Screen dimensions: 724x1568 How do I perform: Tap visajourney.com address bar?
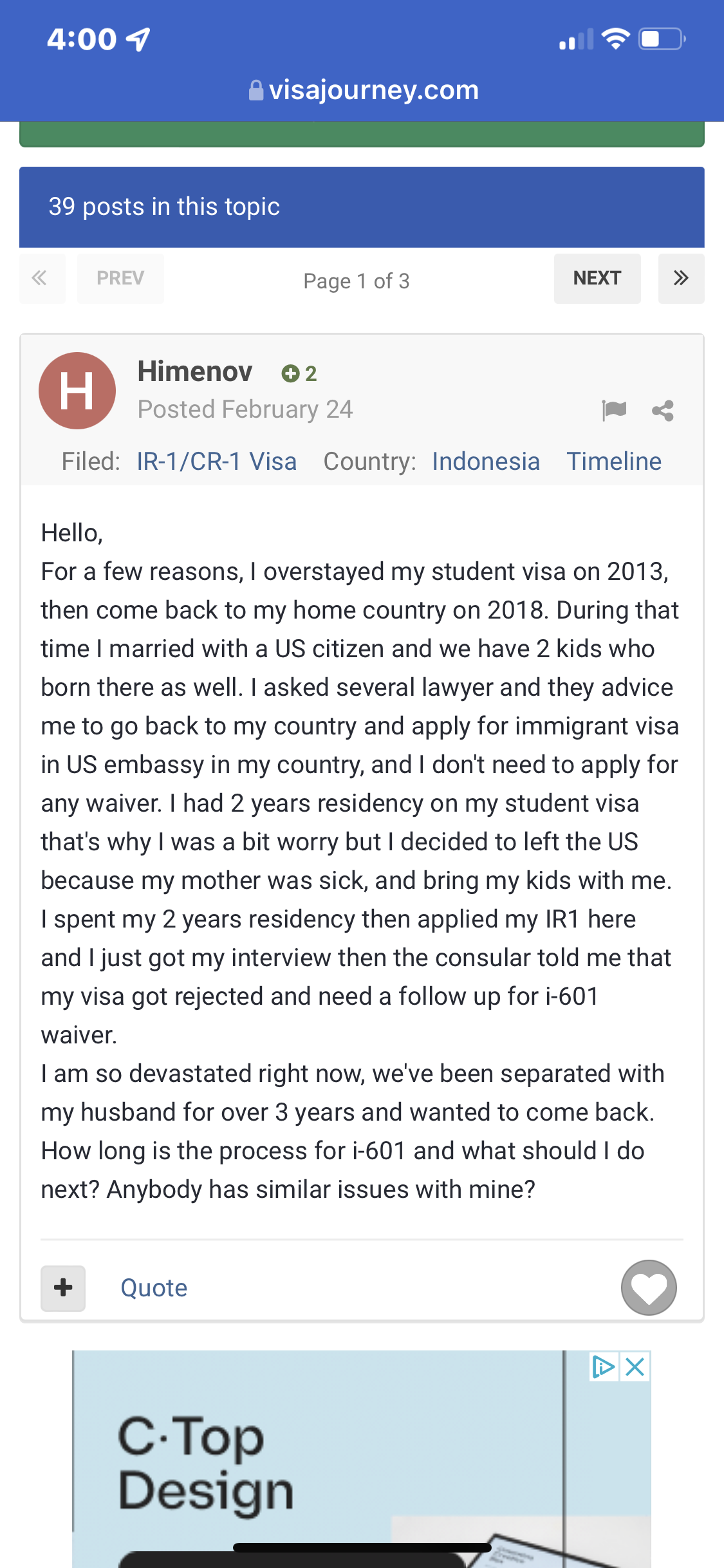click(364, 90)
